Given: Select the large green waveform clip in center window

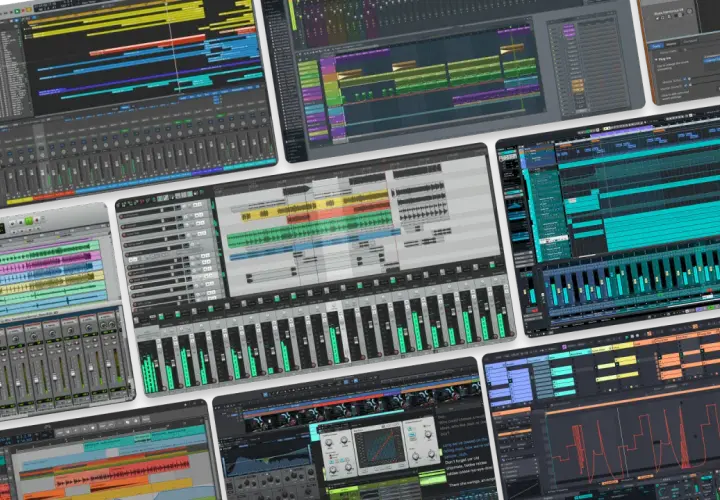Looking at the screenshot, I should coord(312,229).
